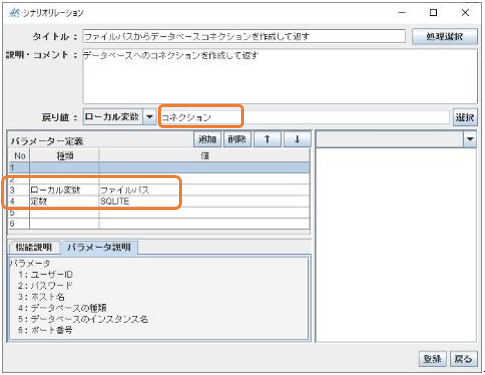Click the 処理選択 button
Image resolution: width=485 pixels, height=375 pixels.
click(x=445, y=36)
